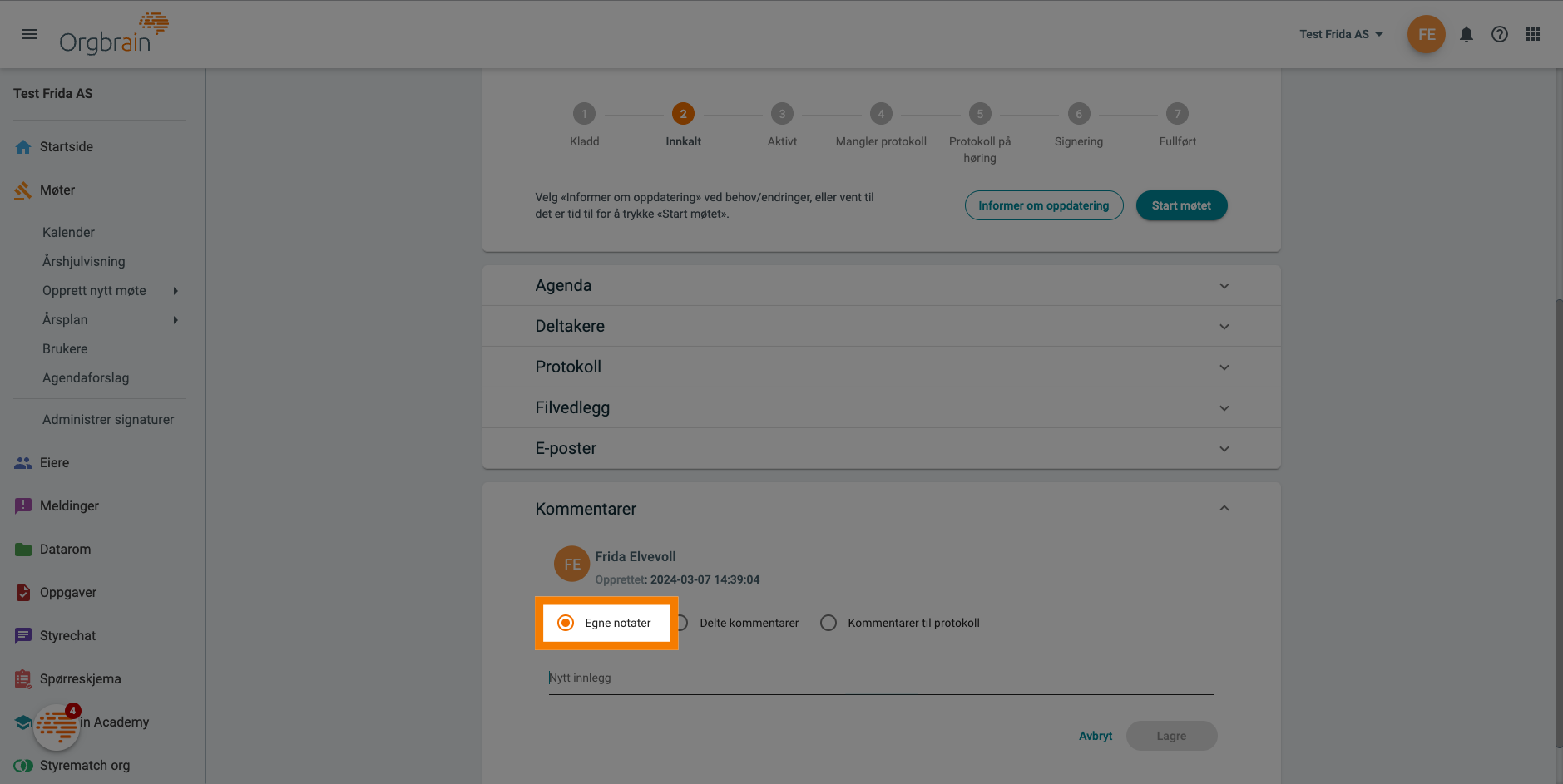Select step 2 Innkalt in stepper
The width and height of the screenshot is (1563, 784).
pyautogui.click(x=683, y=114)
